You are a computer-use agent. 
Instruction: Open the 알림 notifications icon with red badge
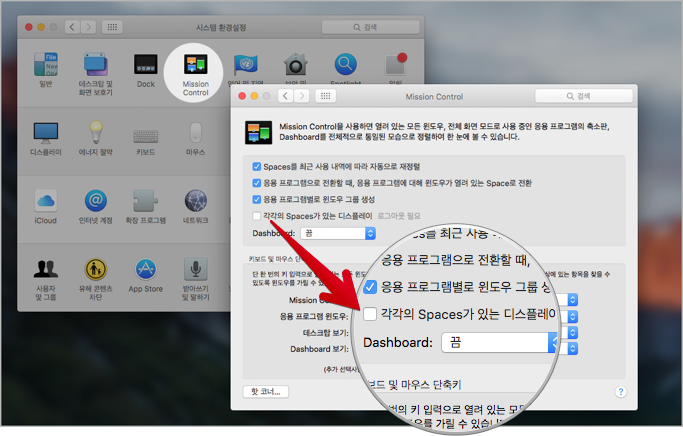pos(396,64)
